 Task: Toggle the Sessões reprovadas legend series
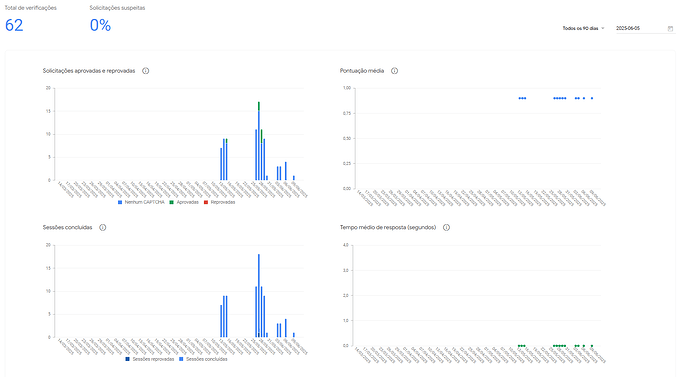click(x=150, y=359)
